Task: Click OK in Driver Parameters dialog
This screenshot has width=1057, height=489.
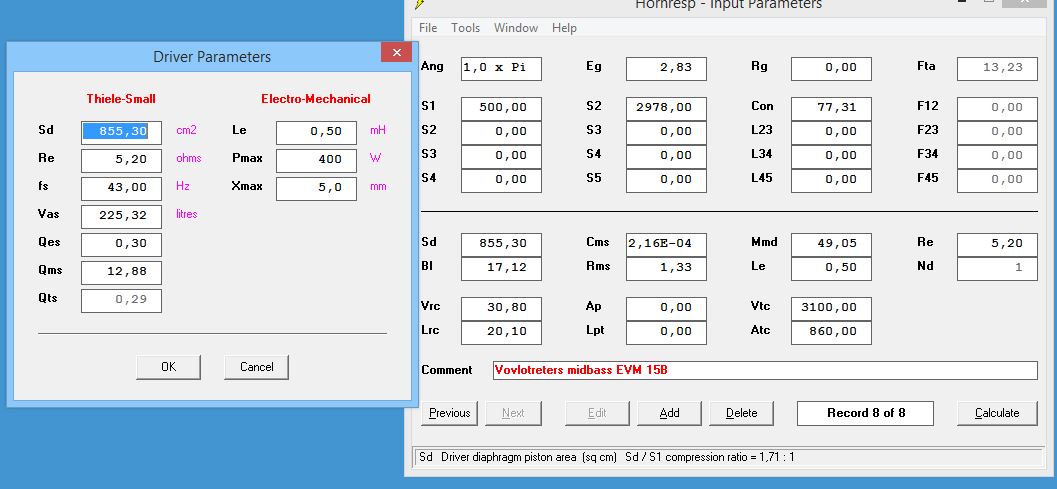Action: pos(168,367)
